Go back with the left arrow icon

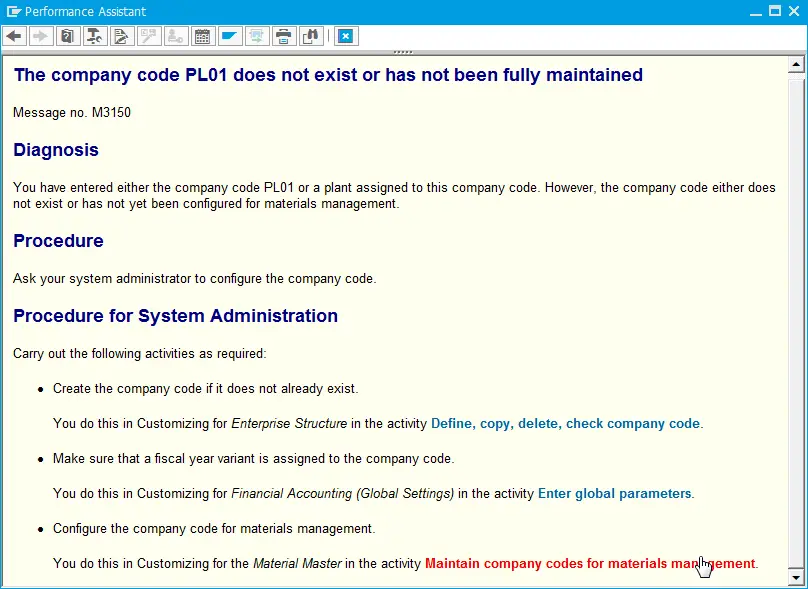click(x=14, y=37)
